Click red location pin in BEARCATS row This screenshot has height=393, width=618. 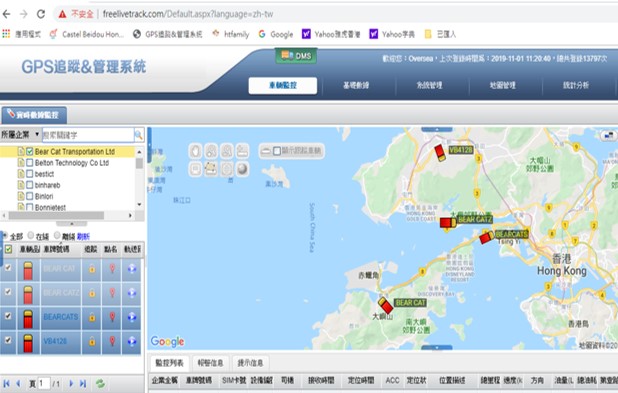[112, 317]
